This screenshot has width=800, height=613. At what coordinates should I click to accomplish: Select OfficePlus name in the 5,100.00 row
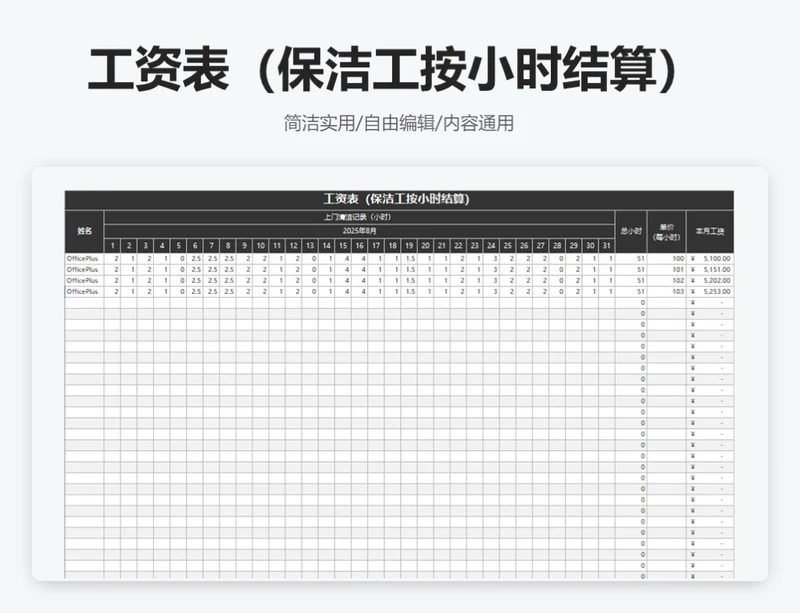(84, 259)
